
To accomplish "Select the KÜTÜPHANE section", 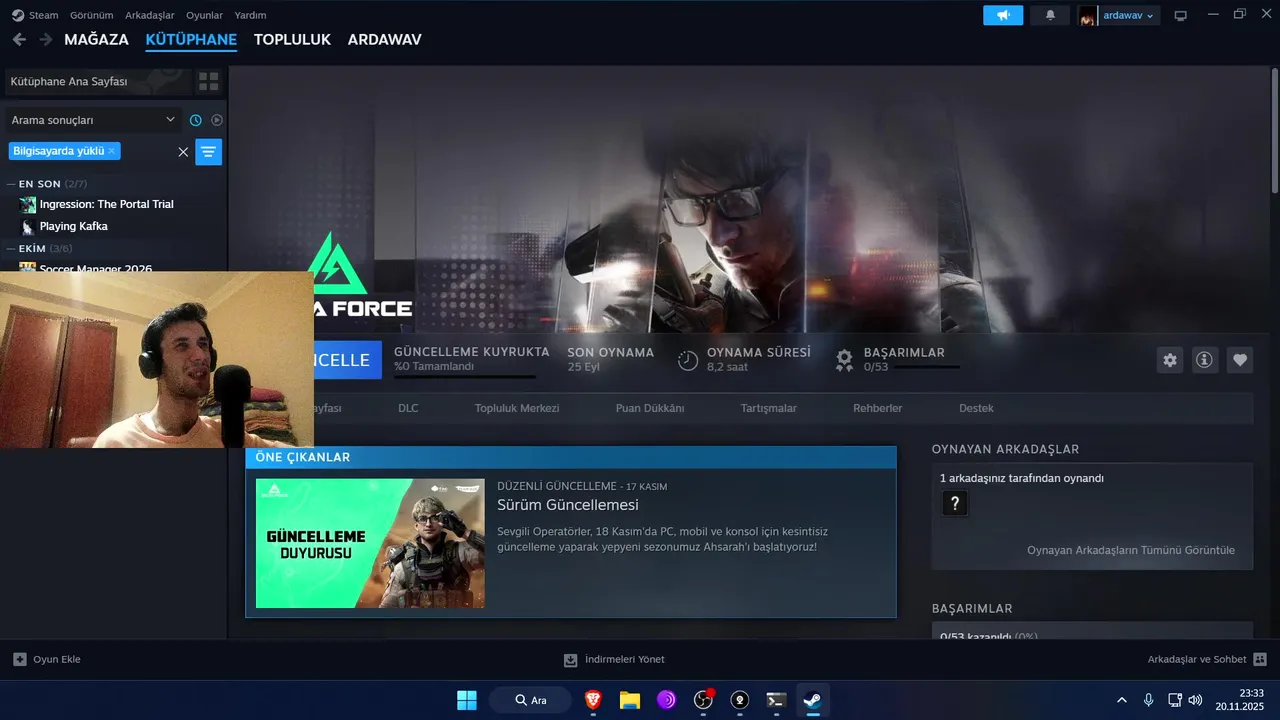I will [191, 40].
